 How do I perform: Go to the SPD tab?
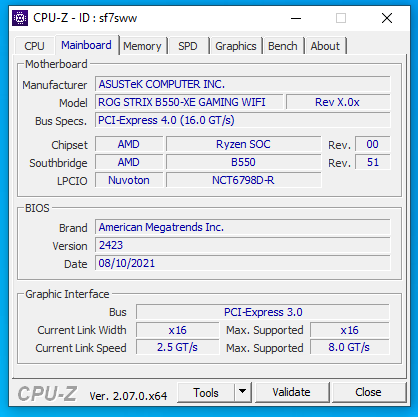[x=188, y=46]
